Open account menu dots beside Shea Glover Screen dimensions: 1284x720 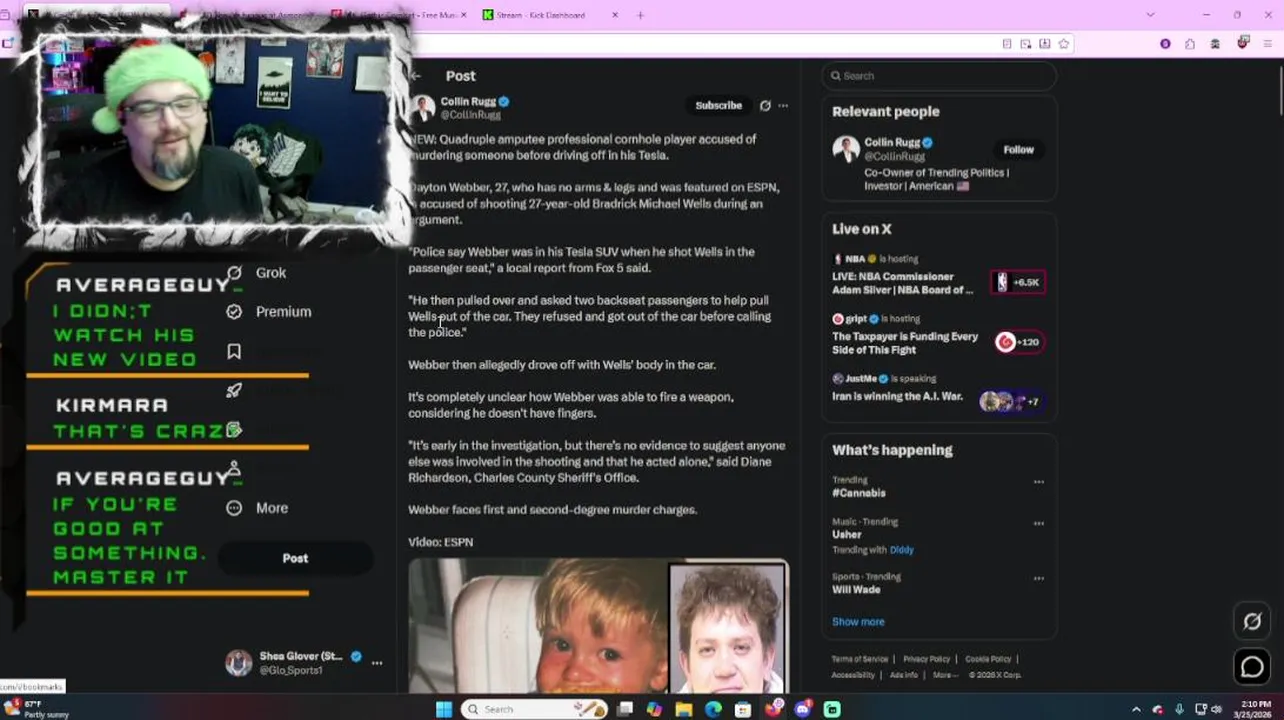(377, 663)
